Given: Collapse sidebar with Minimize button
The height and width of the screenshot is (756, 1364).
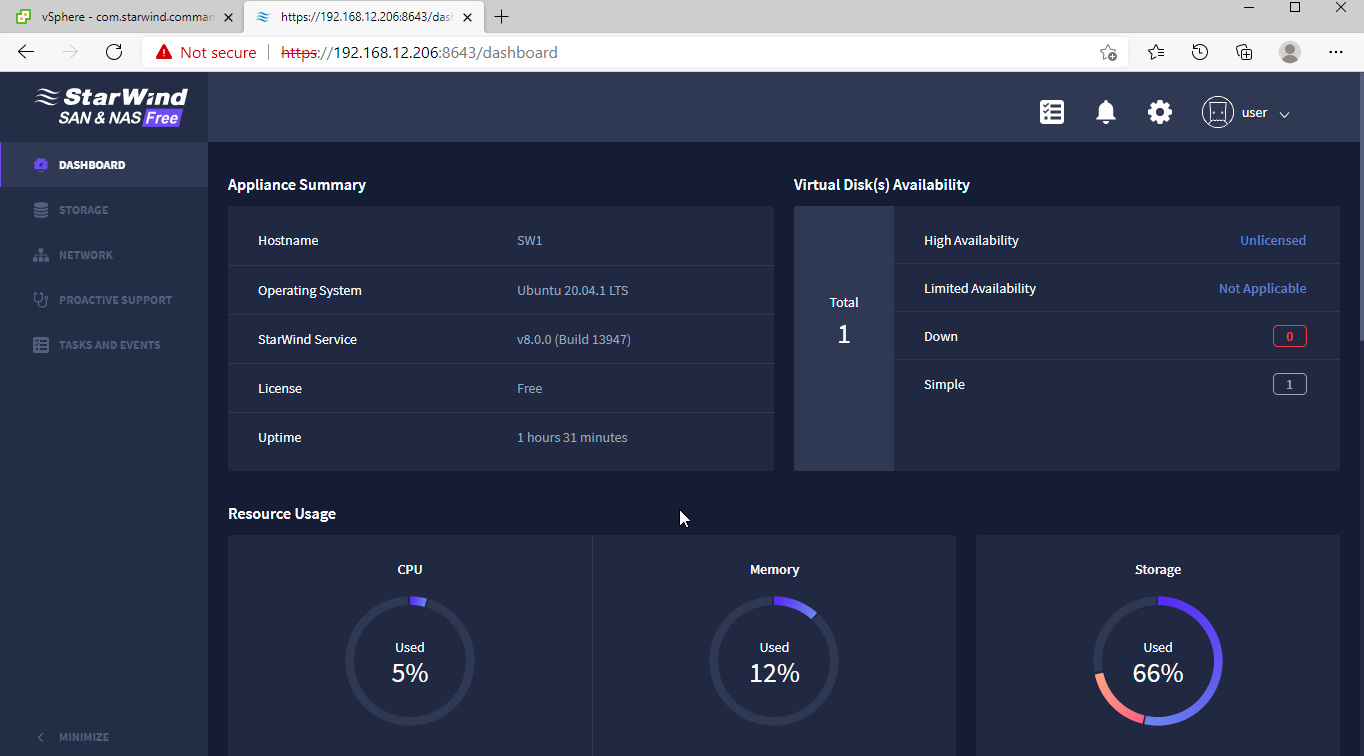Looking at the screenshot, I should [x=73, y=737].
